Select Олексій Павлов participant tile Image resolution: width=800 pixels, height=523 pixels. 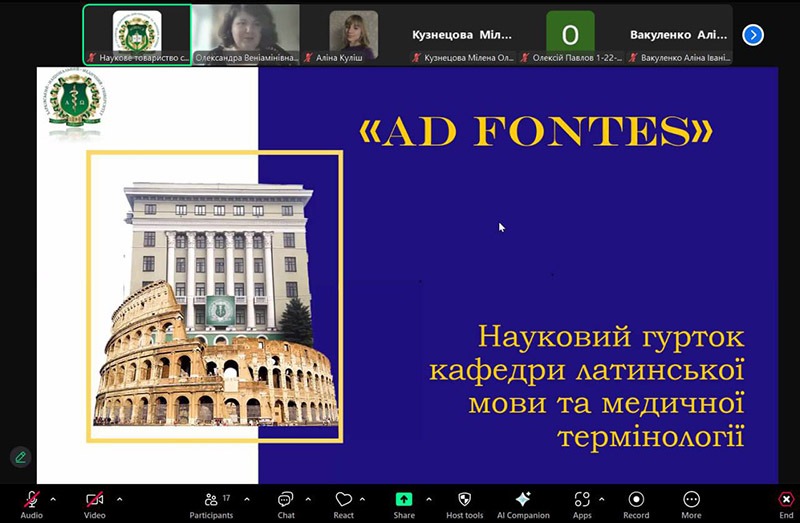click(570, 35)
